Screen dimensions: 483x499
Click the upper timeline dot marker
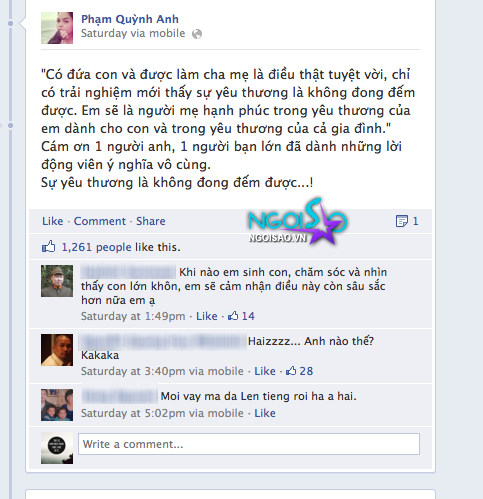(x=10, y=24)
